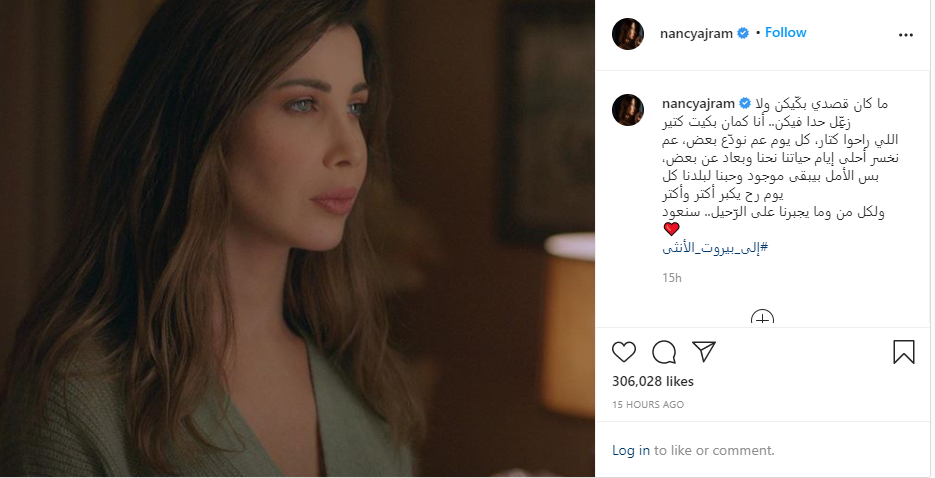Follow the nancyajram account

coord(785,33)
